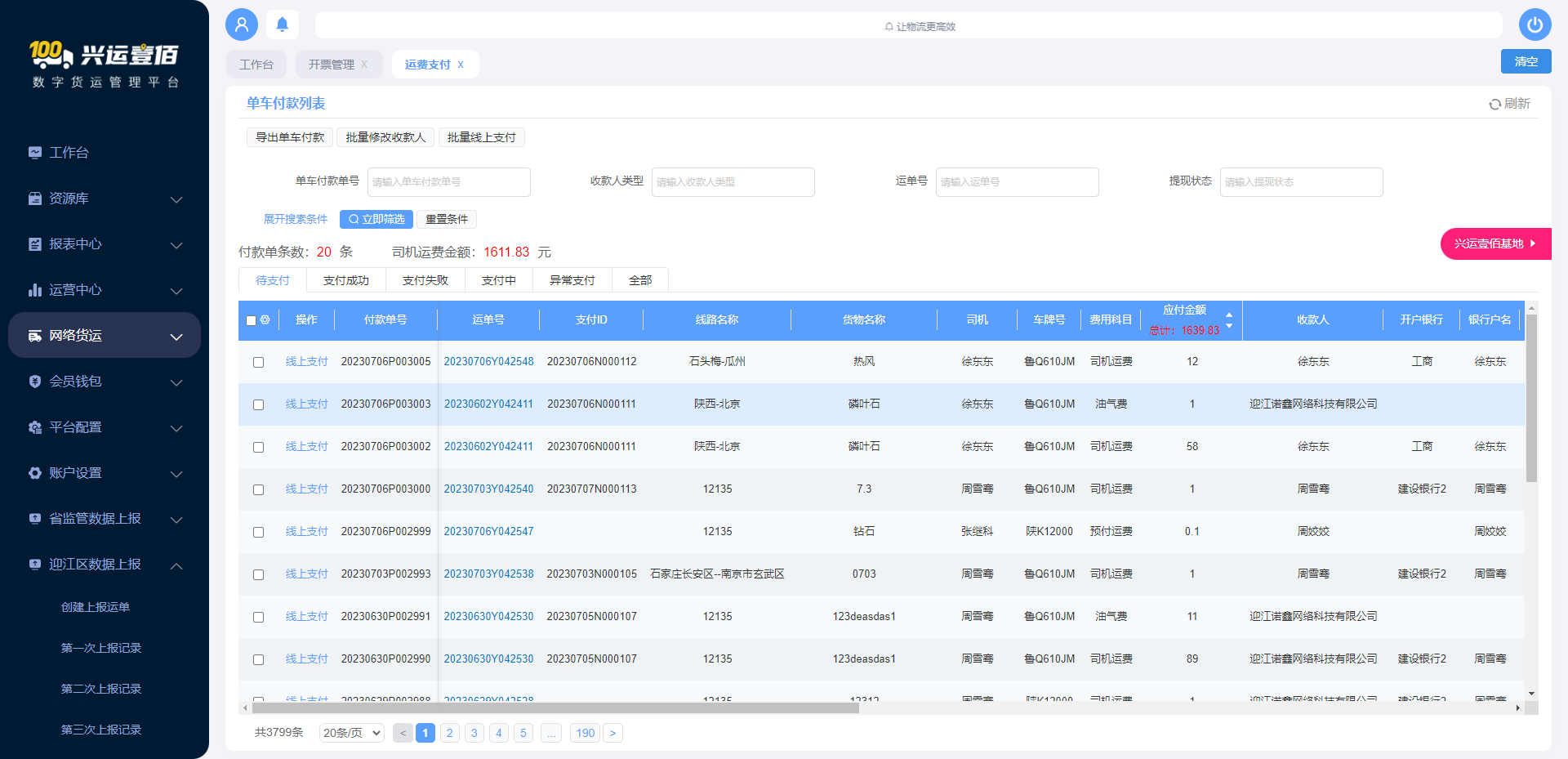The height and width of the screenshot is (759, 1568).
Task: Click the vertical table scrollbar
Action: click(x=1532, y=399)
